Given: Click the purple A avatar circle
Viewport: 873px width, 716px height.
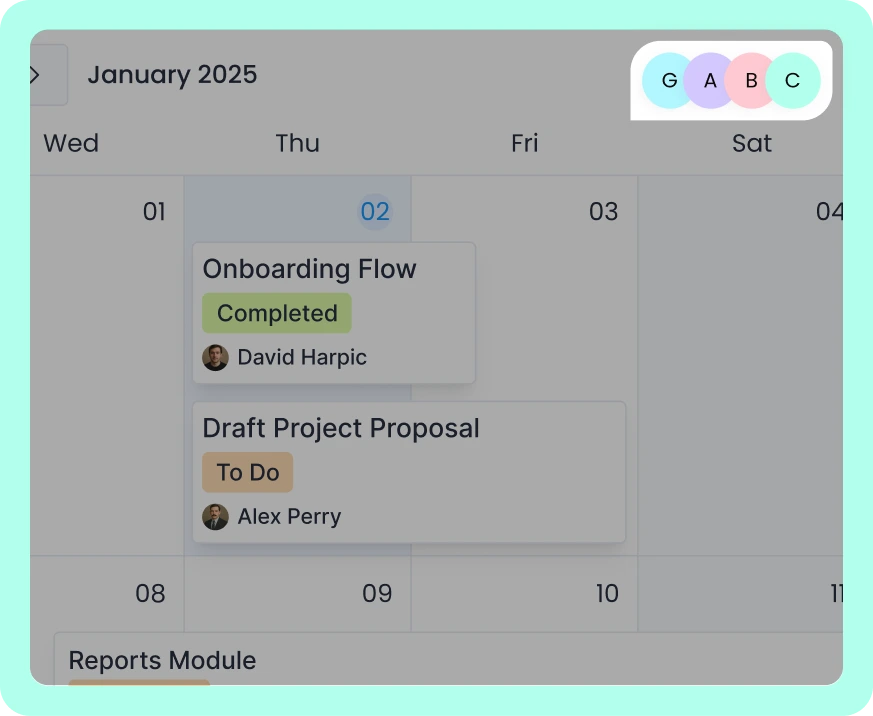Looking at the screenshot, I should (710, 81).
